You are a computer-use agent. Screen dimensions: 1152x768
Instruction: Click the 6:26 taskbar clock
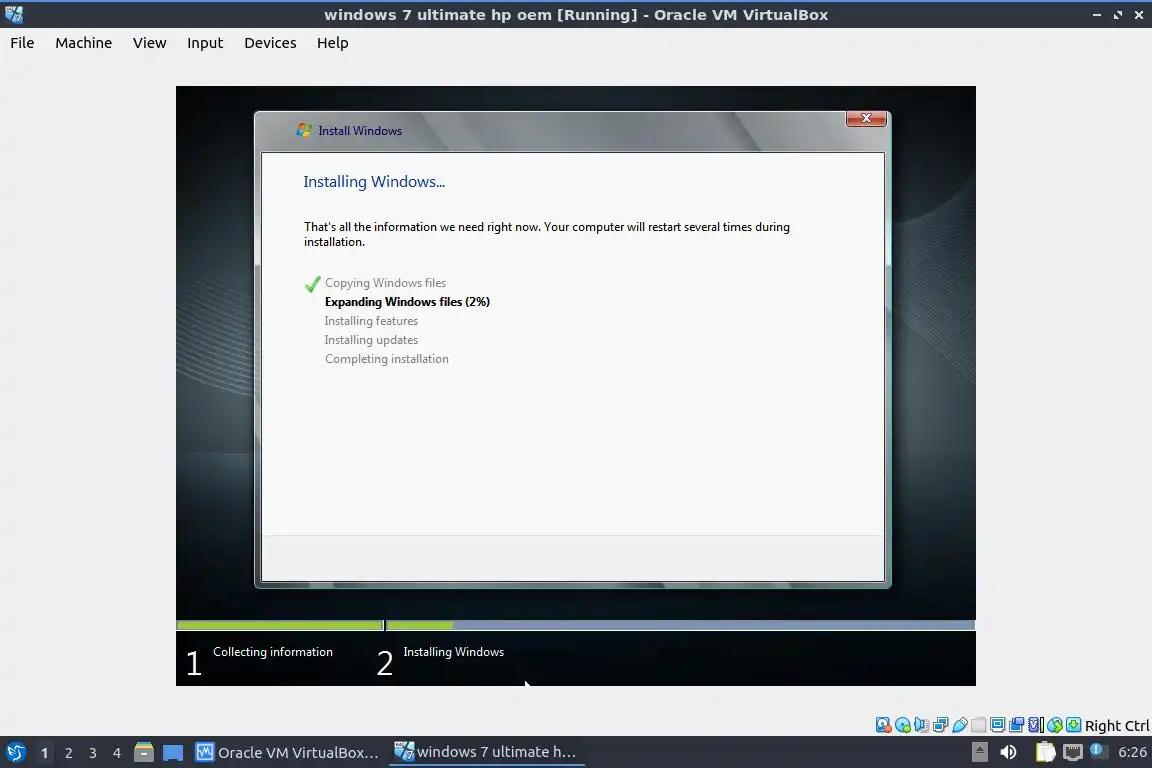[1132, 752]
